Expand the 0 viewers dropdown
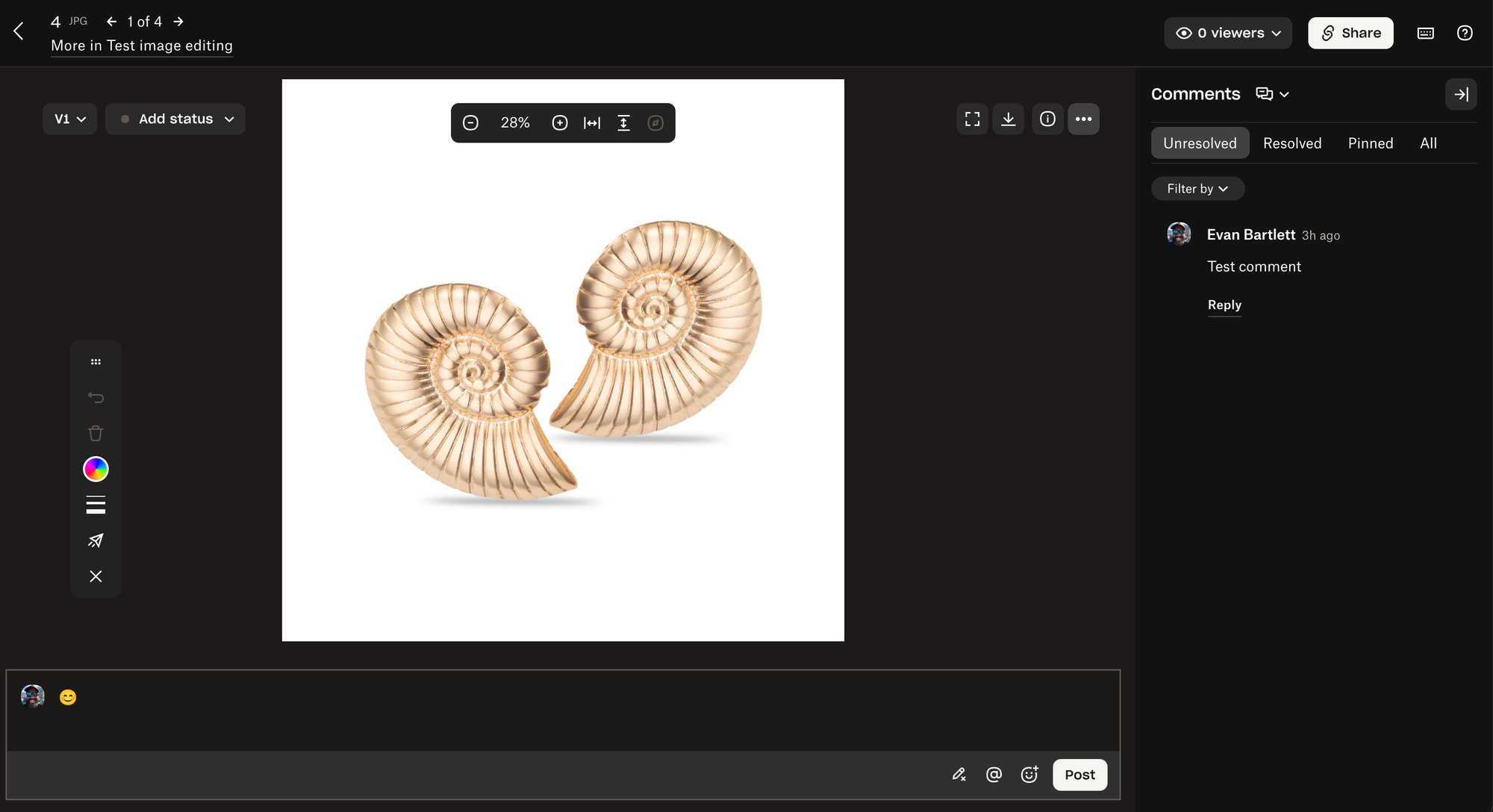1493x812 pixels. point(1228,34)
